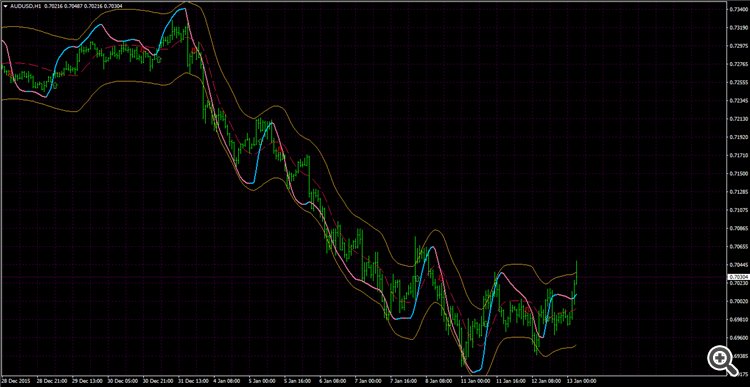Click the 0.72765 price axis label
Viewport: 750px width, 387px height.
tap(739, 64)
